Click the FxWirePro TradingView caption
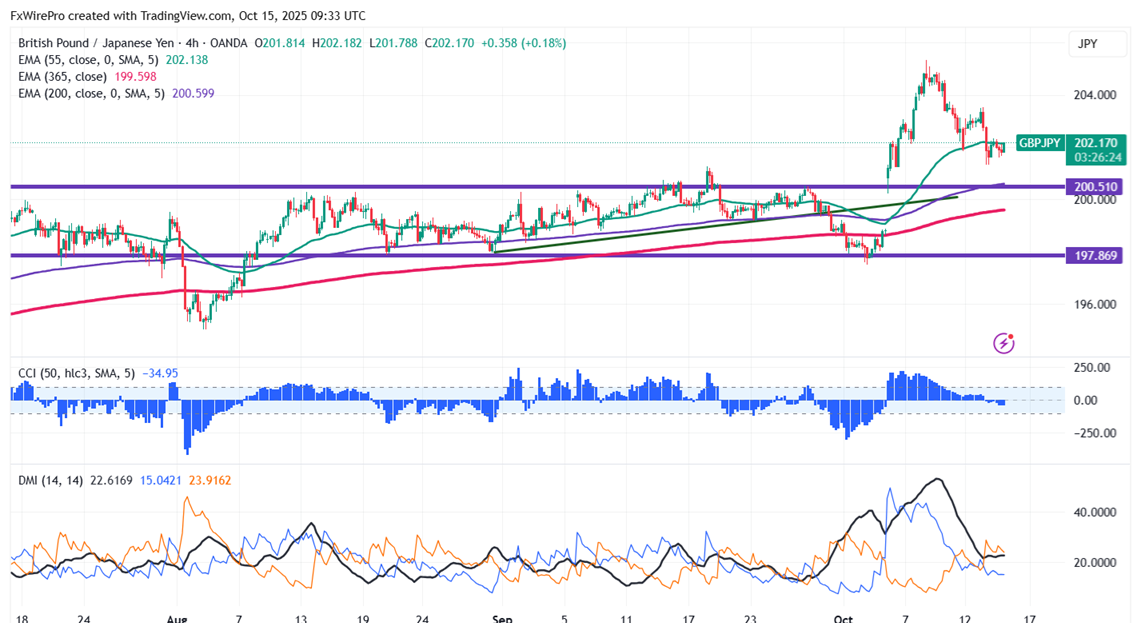The image size is (1143, 623). click(x=188, y=15)
